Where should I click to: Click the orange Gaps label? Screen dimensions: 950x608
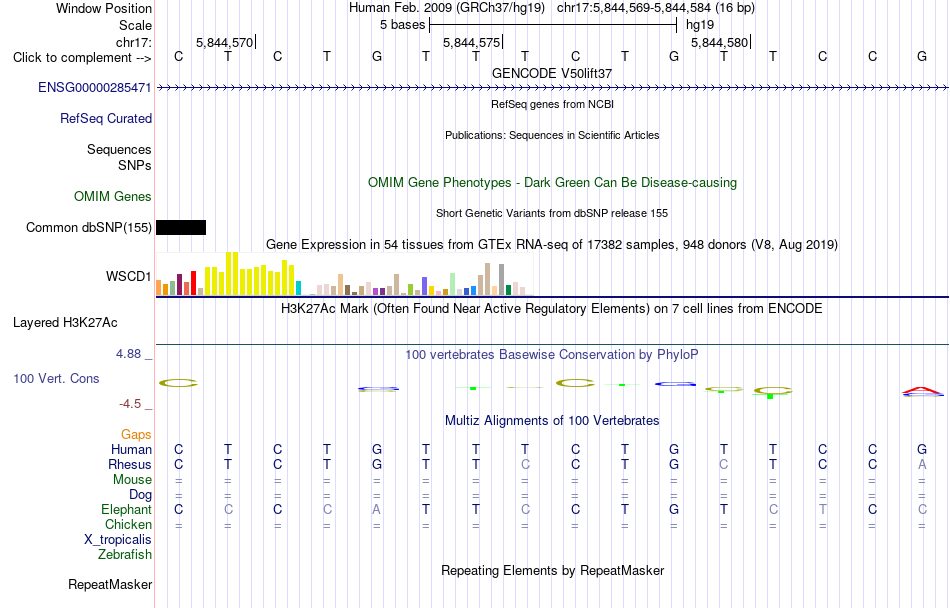pos(136,435)
